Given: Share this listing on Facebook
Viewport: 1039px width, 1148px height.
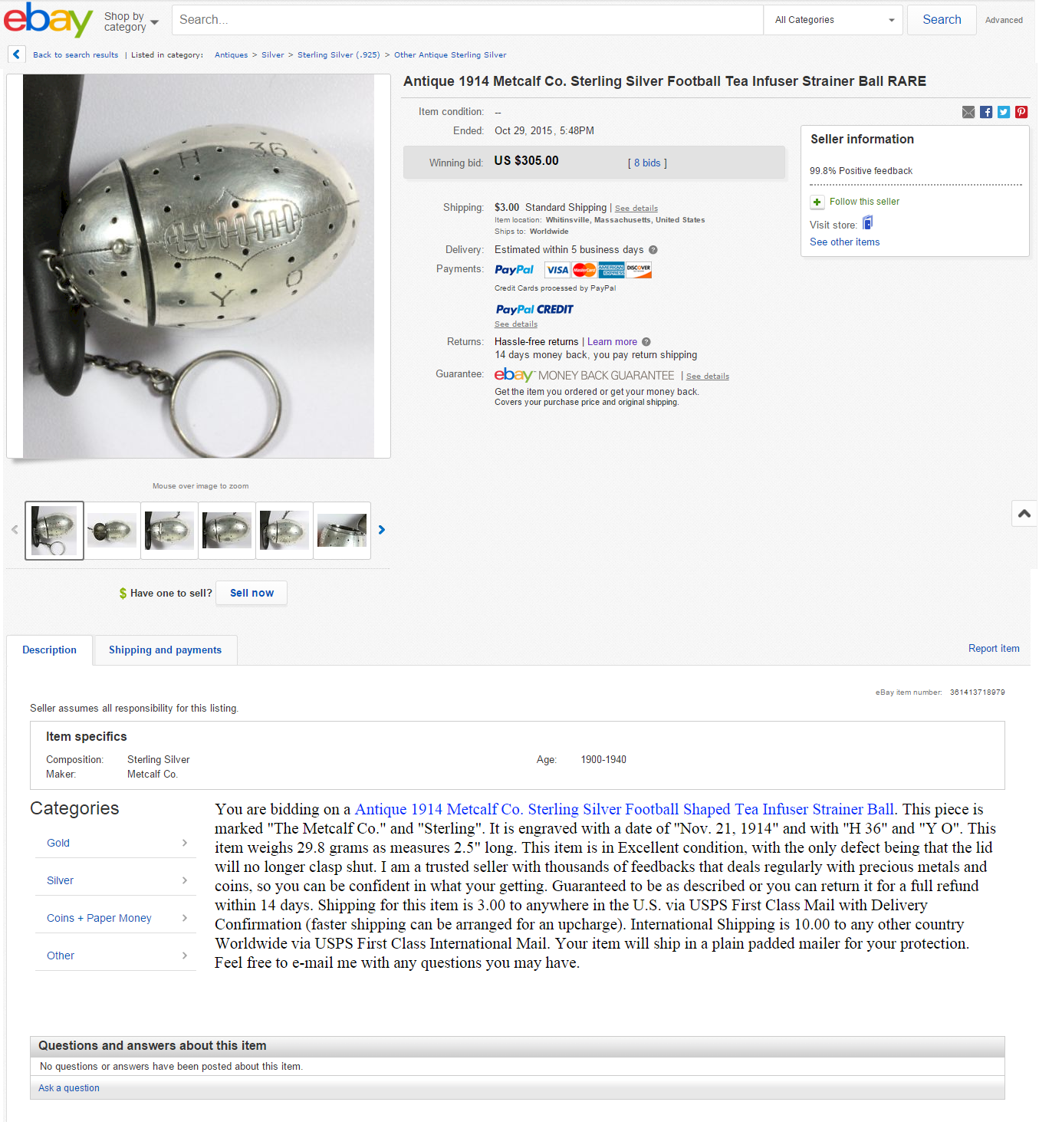Looking at the screenshot, I should pyautogui.click(x=986, y=112).
